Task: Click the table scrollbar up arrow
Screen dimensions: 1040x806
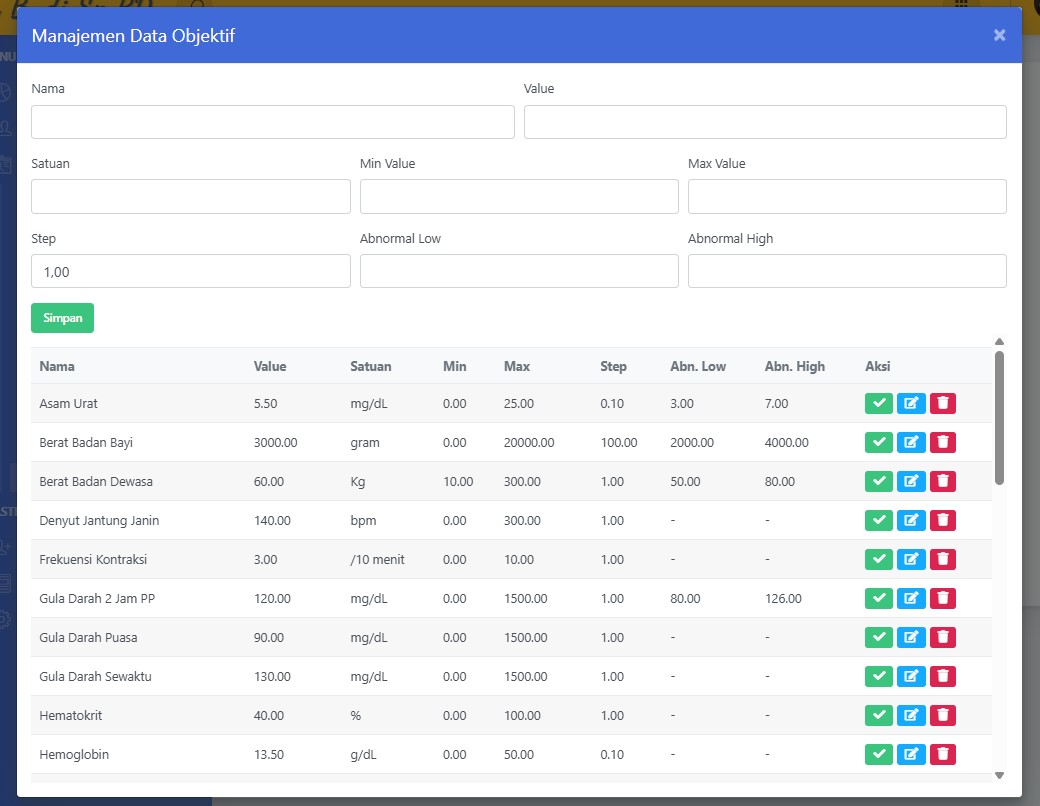Action: [999, 342]
